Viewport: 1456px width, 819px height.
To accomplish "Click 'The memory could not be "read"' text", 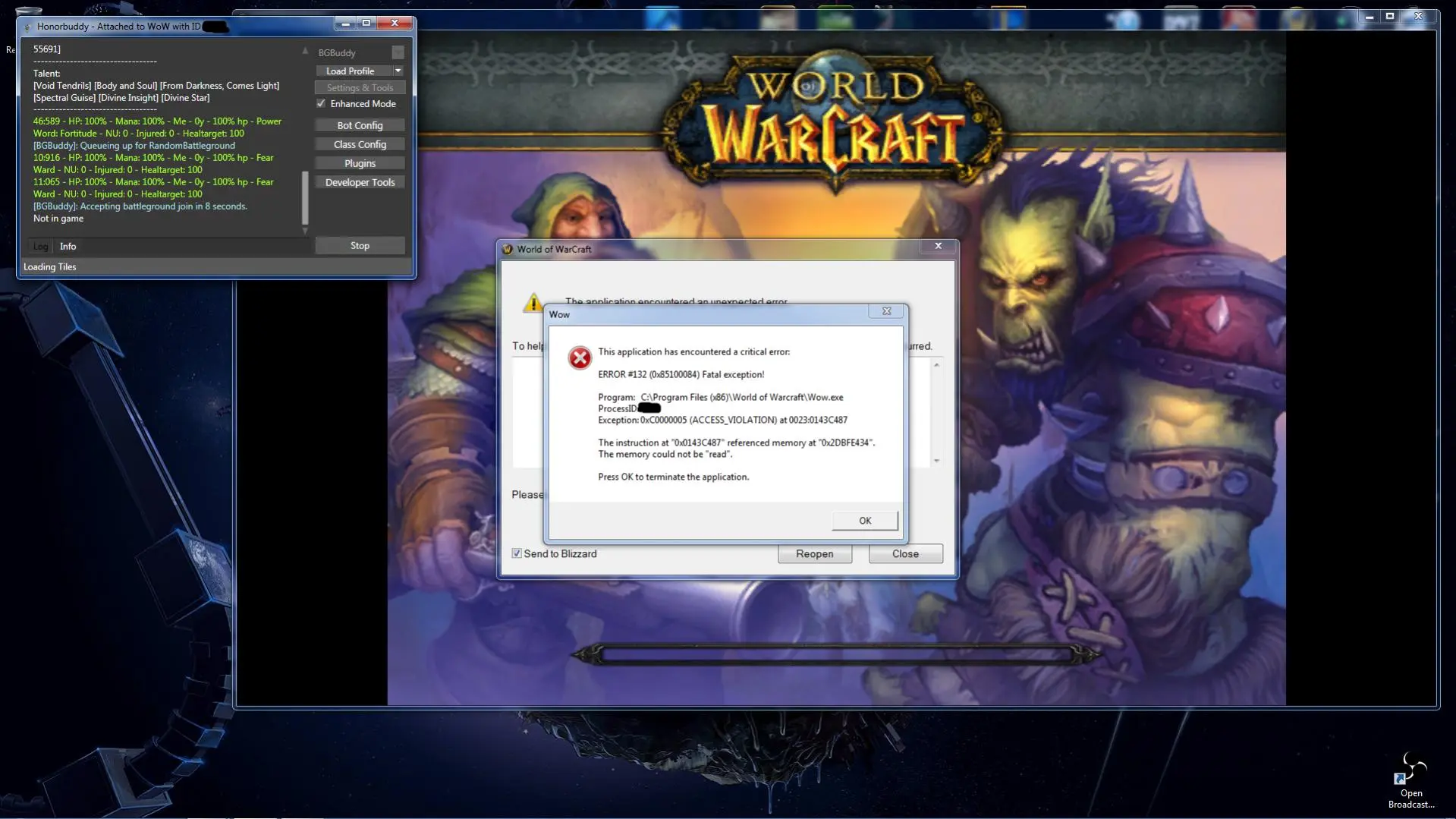I will [665, 454].
